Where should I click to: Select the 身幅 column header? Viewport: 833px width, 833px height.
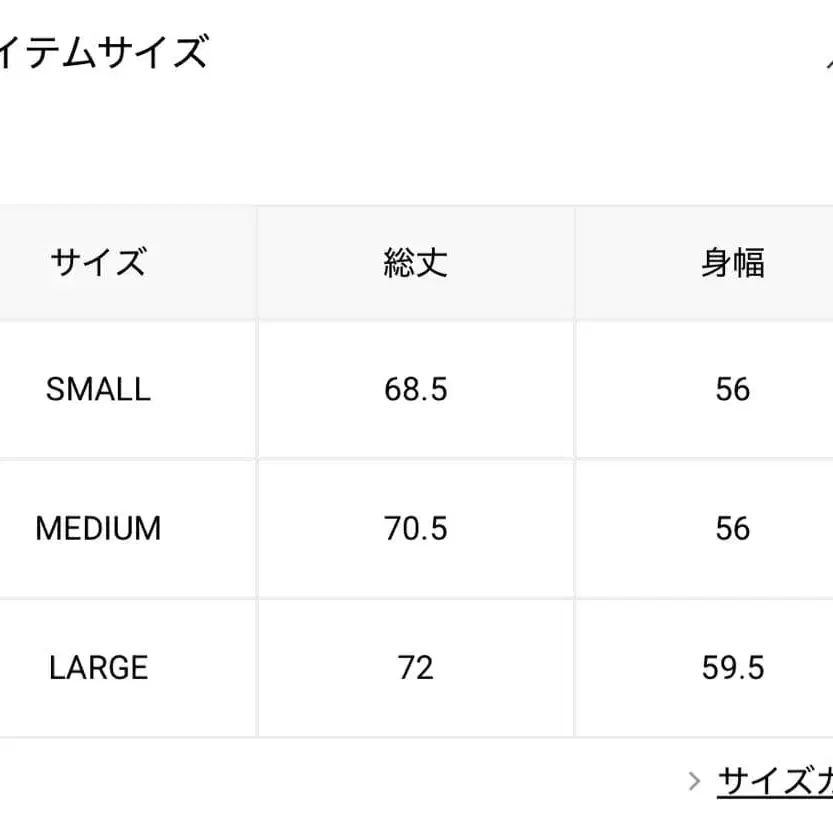(732, 263)
